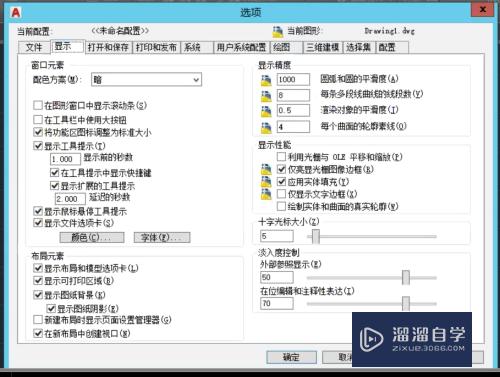Switch to the 选择集 tab
This screenshot has width=500, height=377.
(359, 47)
